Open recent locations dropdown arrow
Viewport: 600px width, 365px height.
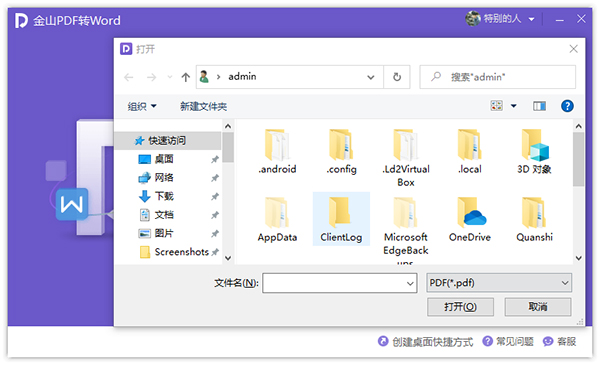(x=170, y=77)
